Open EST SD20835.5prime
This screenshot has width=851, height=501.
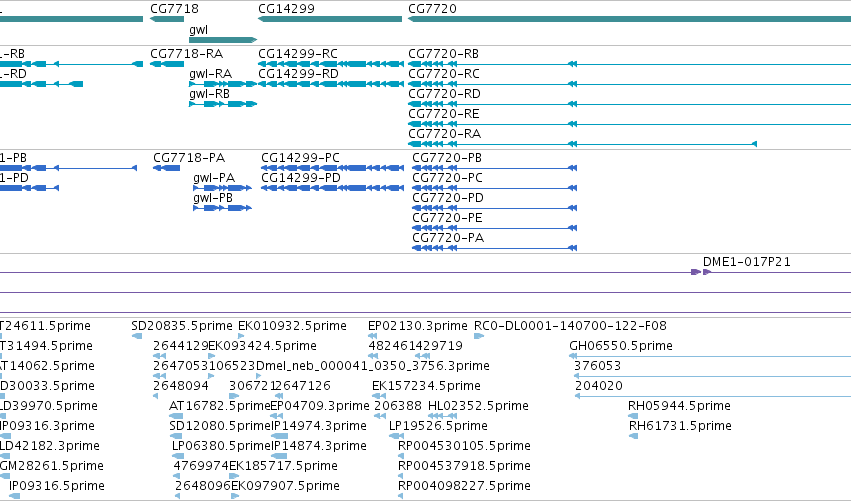click(x=181, y=326)
